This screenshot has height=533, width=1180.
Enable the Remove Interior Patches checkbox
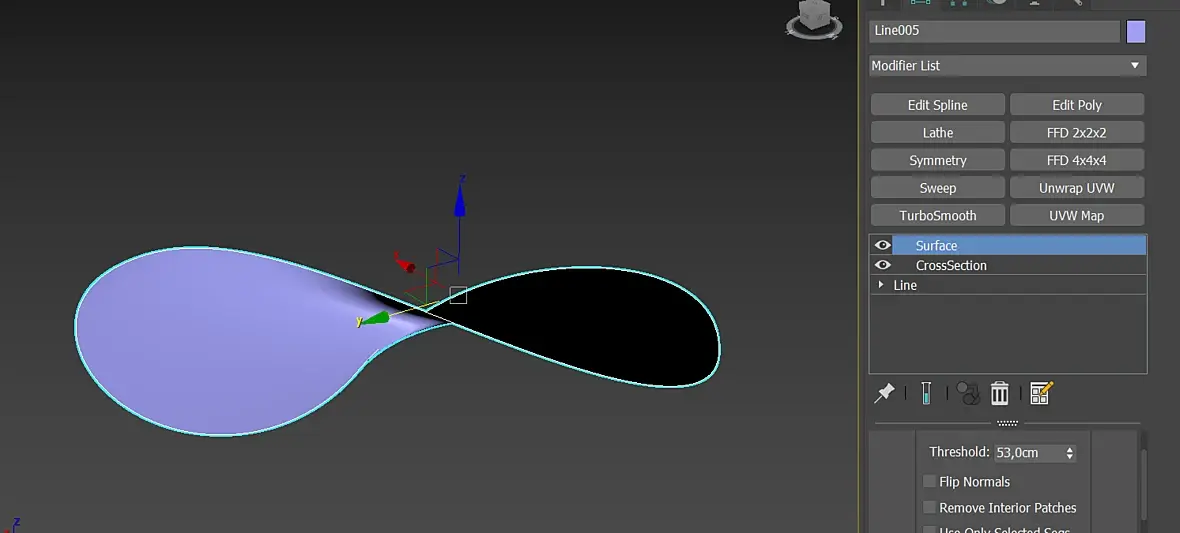pos(929,507)
